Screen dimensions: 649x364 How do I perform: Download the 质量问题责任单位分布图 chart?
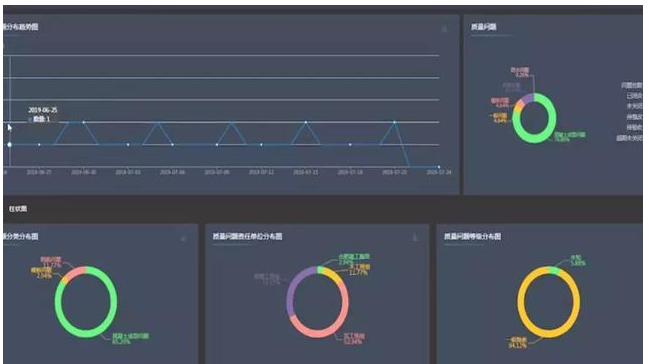click(415, 237)
